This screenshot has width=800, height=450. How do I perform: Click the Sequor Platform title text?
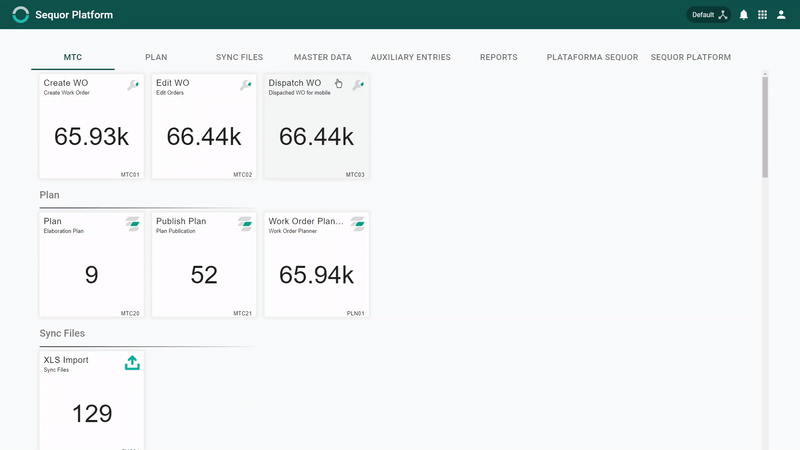tap(74, 15)
